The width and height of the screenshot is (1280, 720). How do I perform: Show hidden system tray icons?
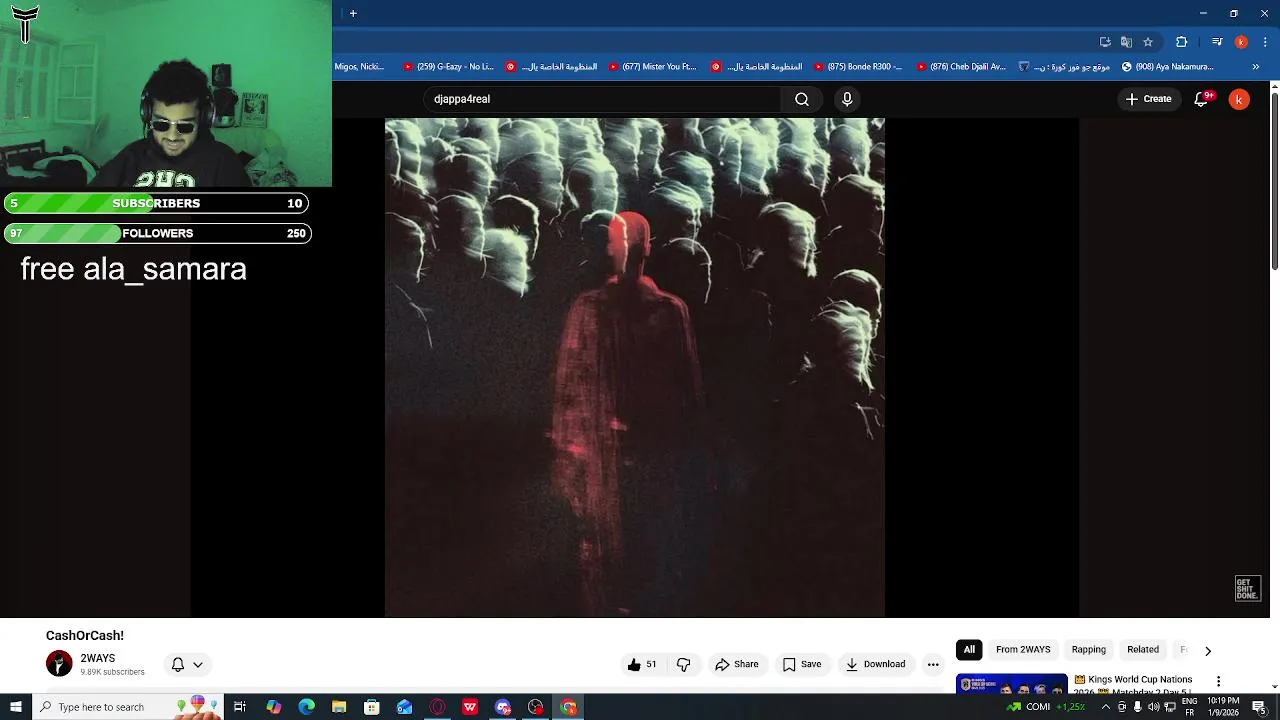pos(1105,707)
